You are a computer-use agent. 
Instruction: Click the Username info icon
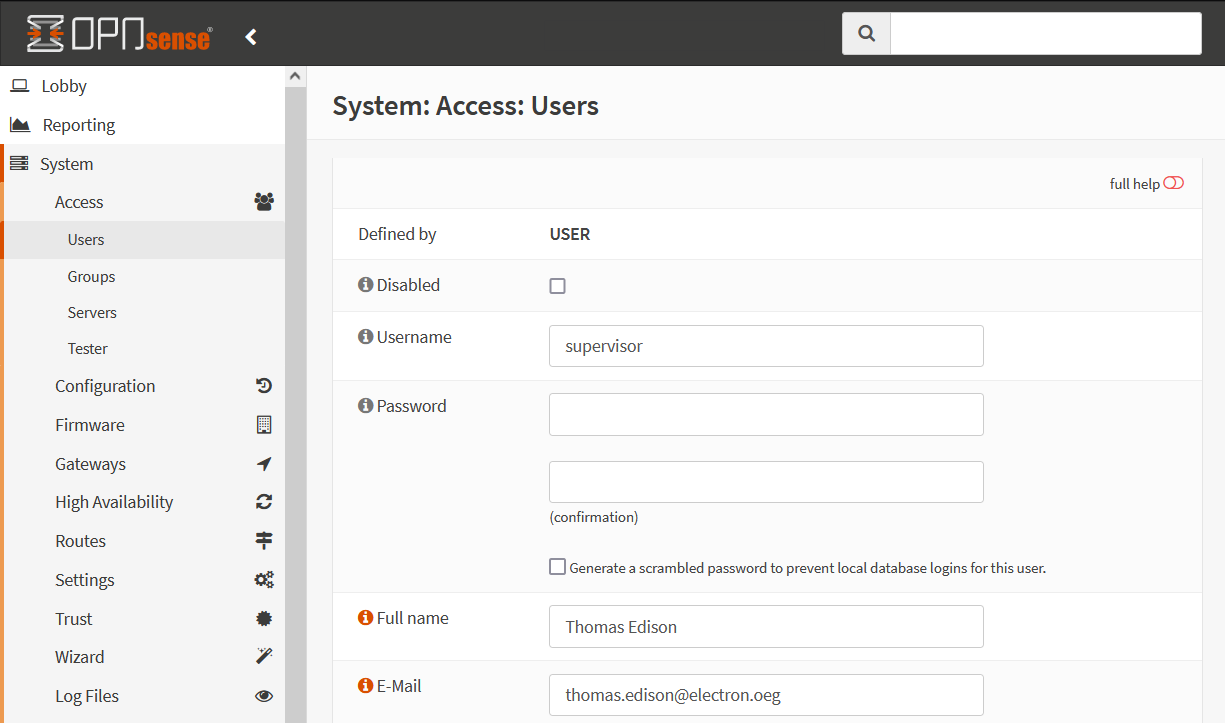365,337
